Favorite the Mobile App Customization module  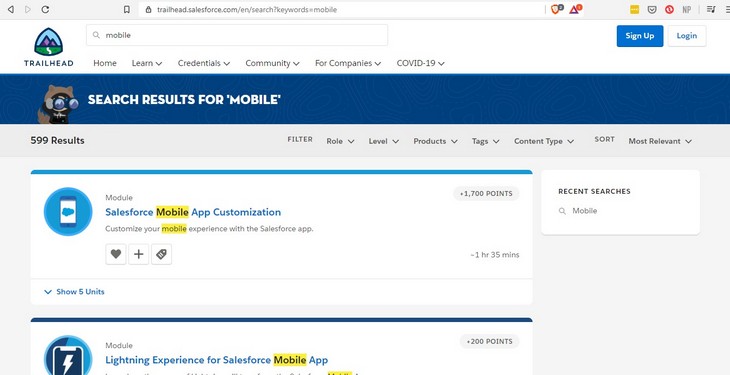(x=115, y=254)
